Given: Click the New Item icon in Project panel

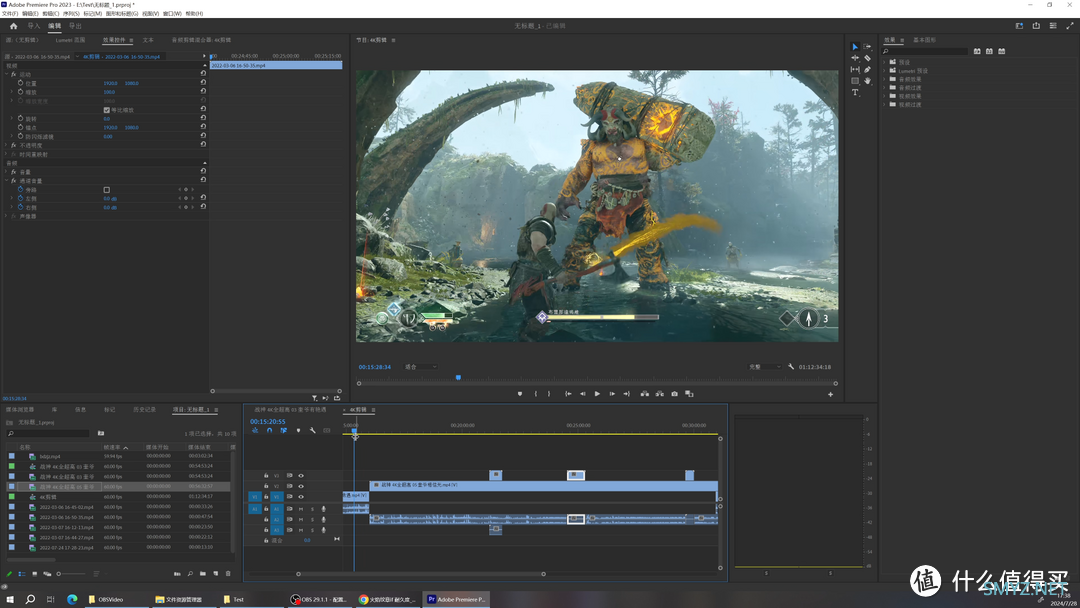Looking at the screenshot, I should point(216,574).
